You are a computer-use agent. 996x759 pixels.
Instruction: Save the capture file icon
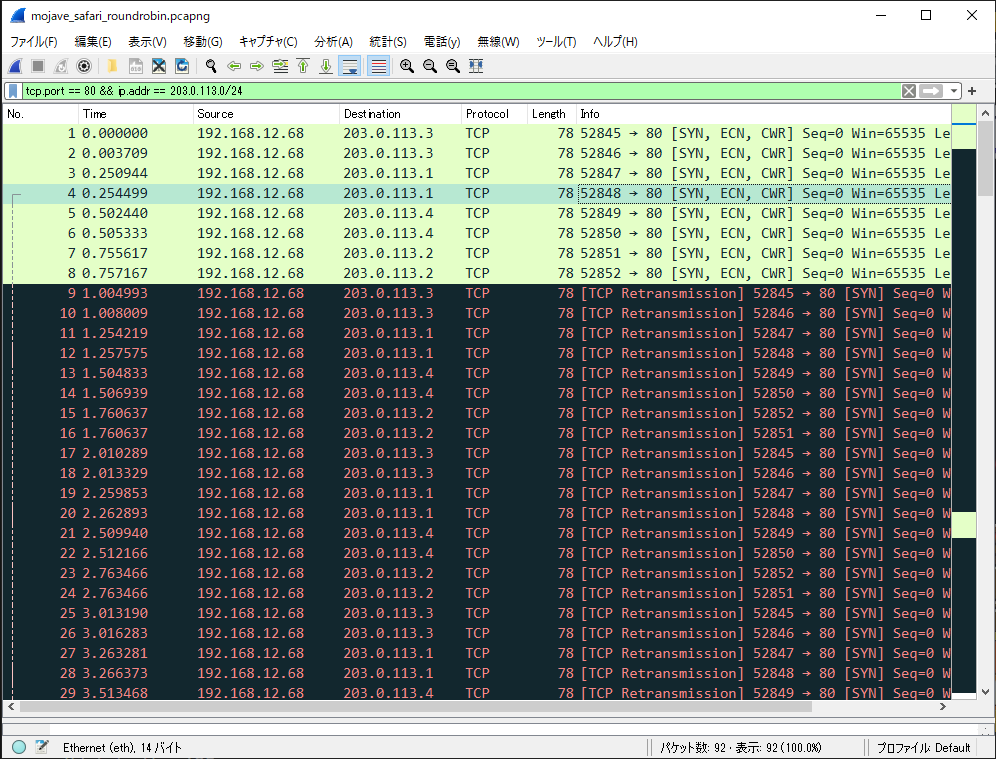(x=135, y=66)
